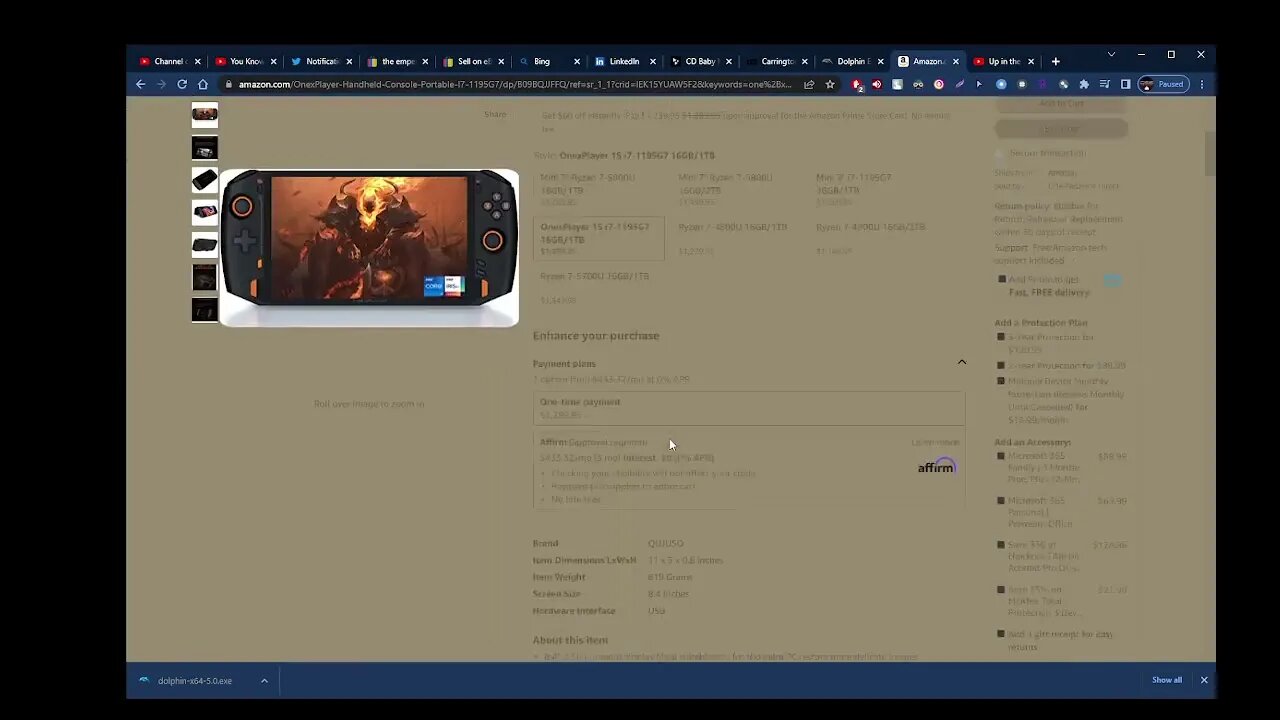Select the fifth product thumbnail image
This screenshot has height=720, width=1280.
(x=205, y=245)
